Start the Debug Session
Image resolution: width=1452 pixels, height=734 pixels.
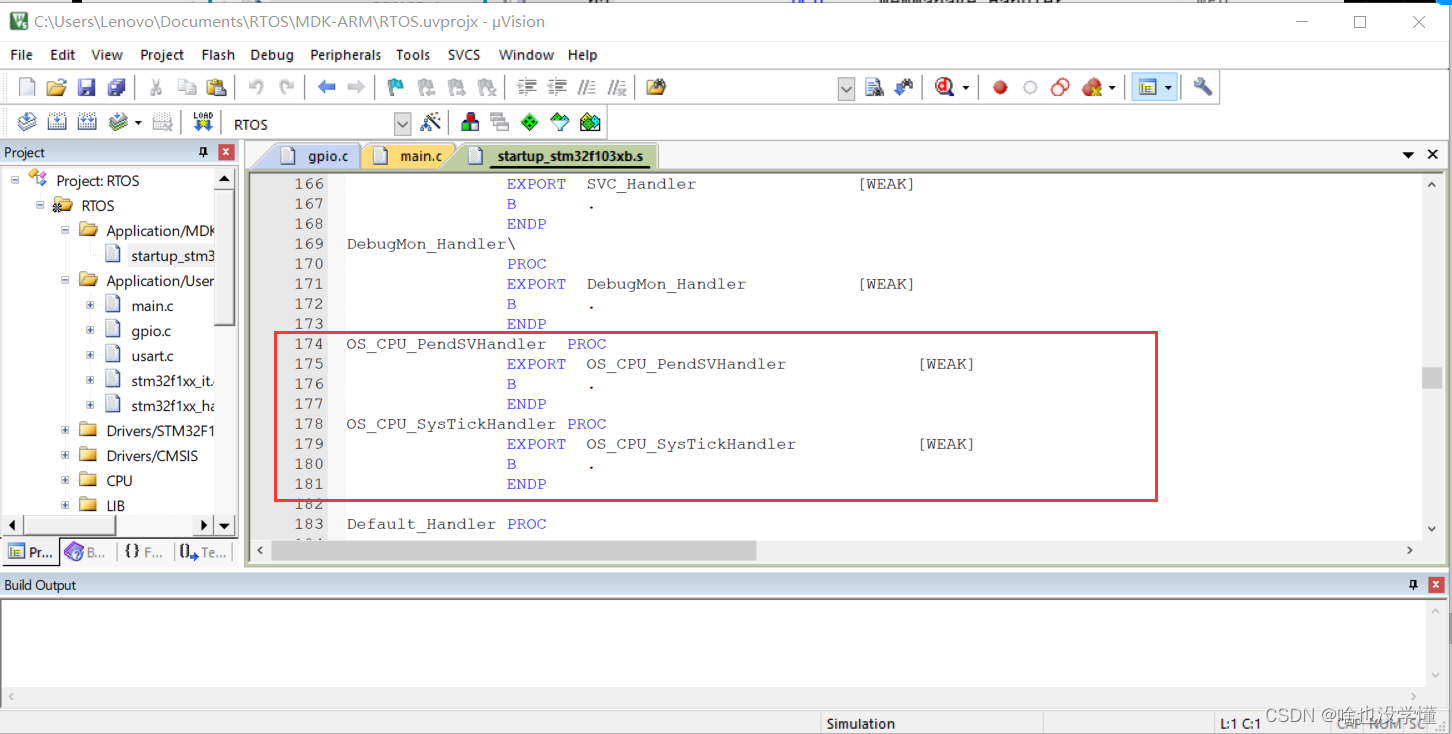[944, 88]
